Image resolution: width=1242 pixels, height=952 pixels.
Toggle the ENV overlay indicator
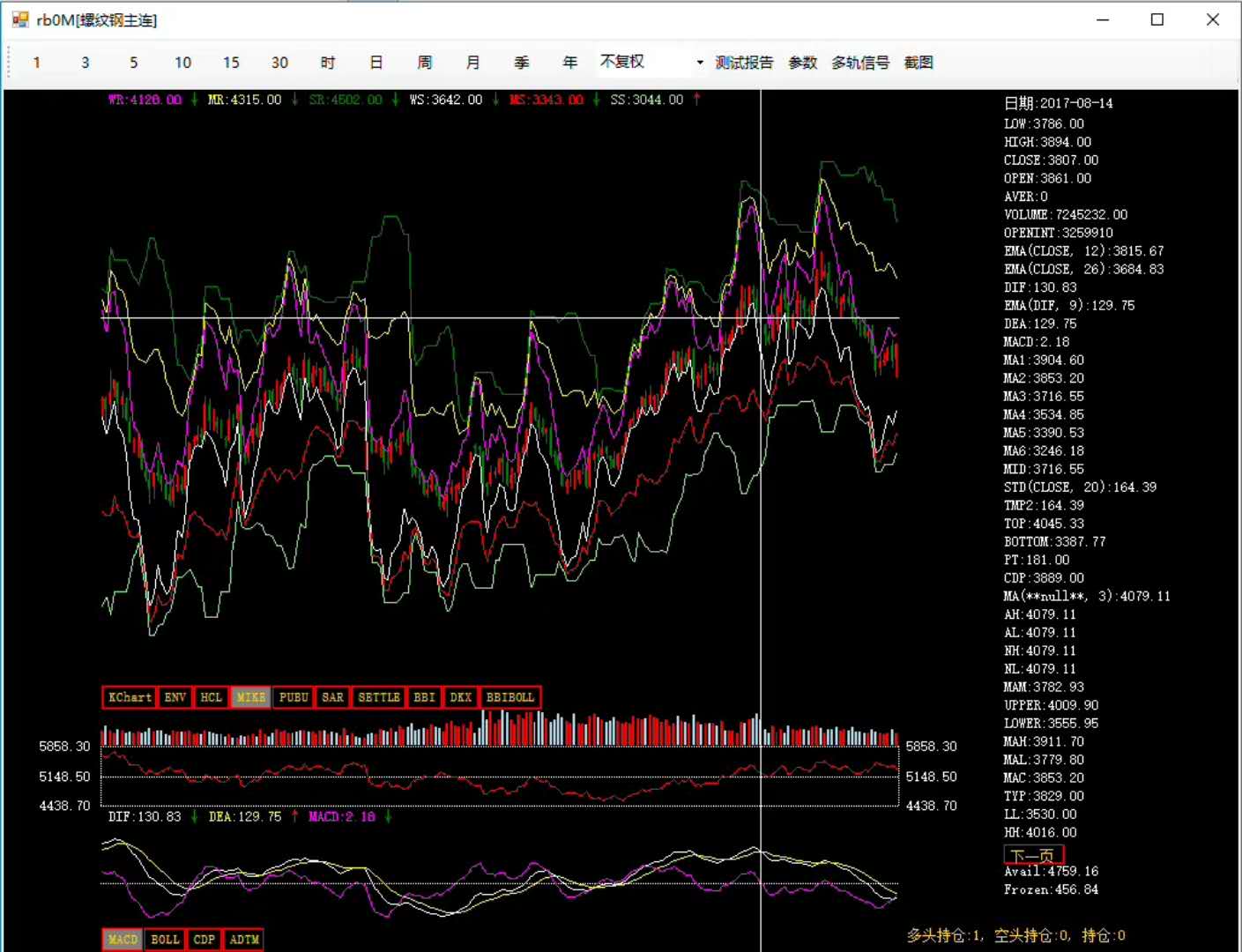coord(175,697)
